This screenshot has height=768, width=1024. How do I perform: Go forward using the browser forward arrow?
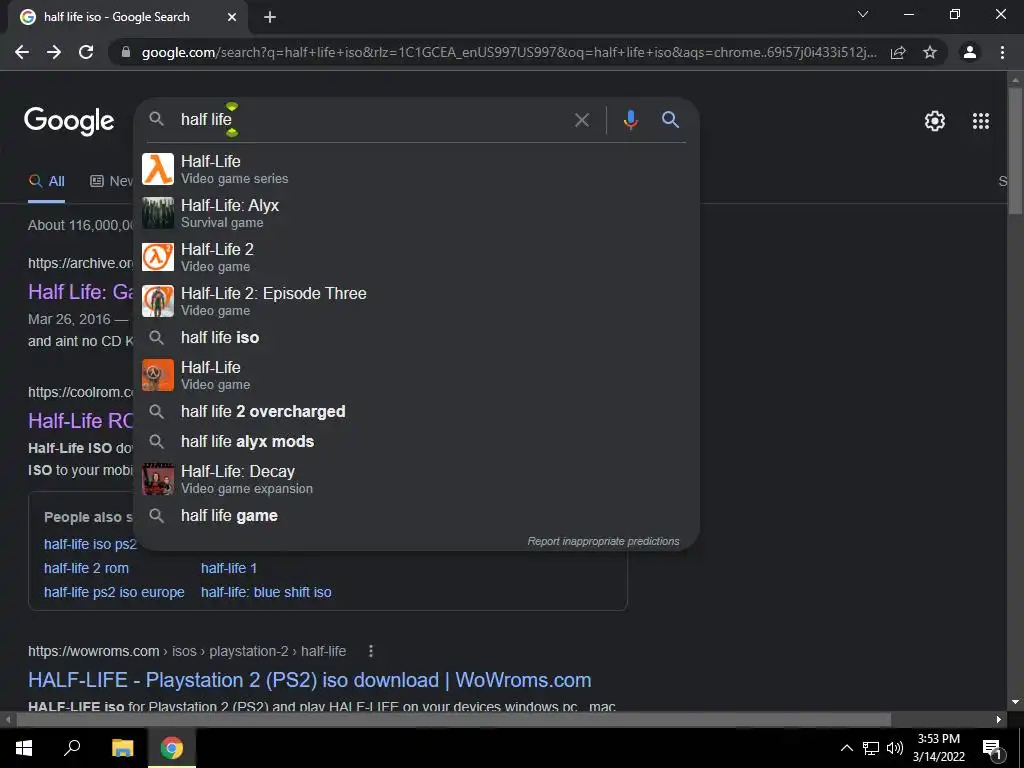54,52
